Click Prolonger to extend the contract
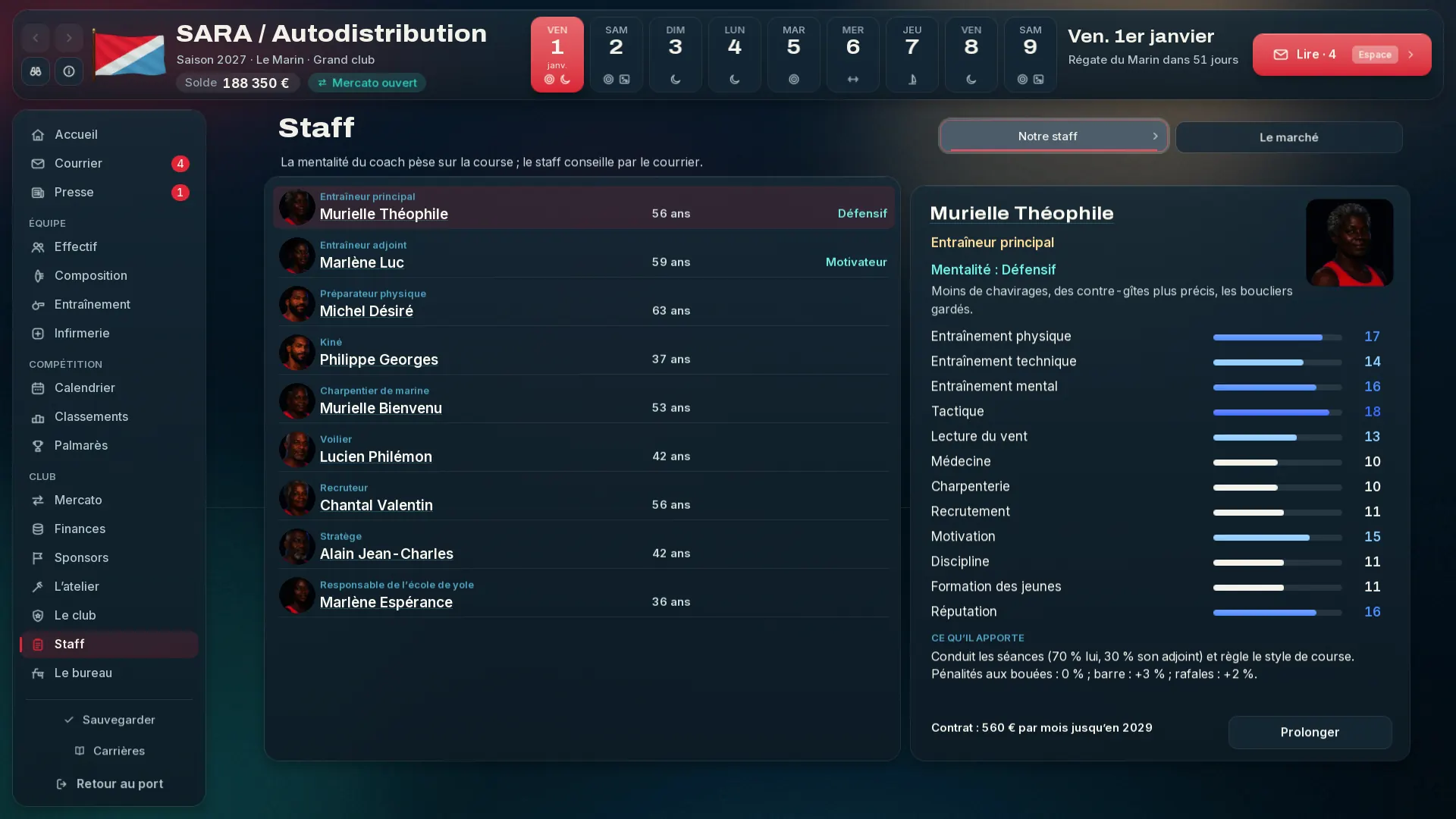The height and width of the screenshot is (819, 1456). 1310,733
